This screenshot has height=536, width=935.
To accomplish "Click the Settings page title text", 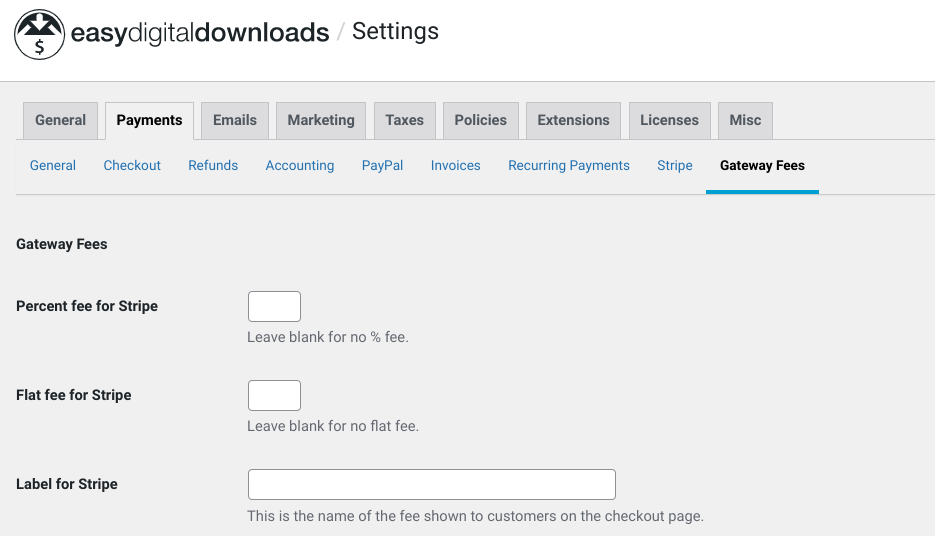I will click(x=395, y=32).
